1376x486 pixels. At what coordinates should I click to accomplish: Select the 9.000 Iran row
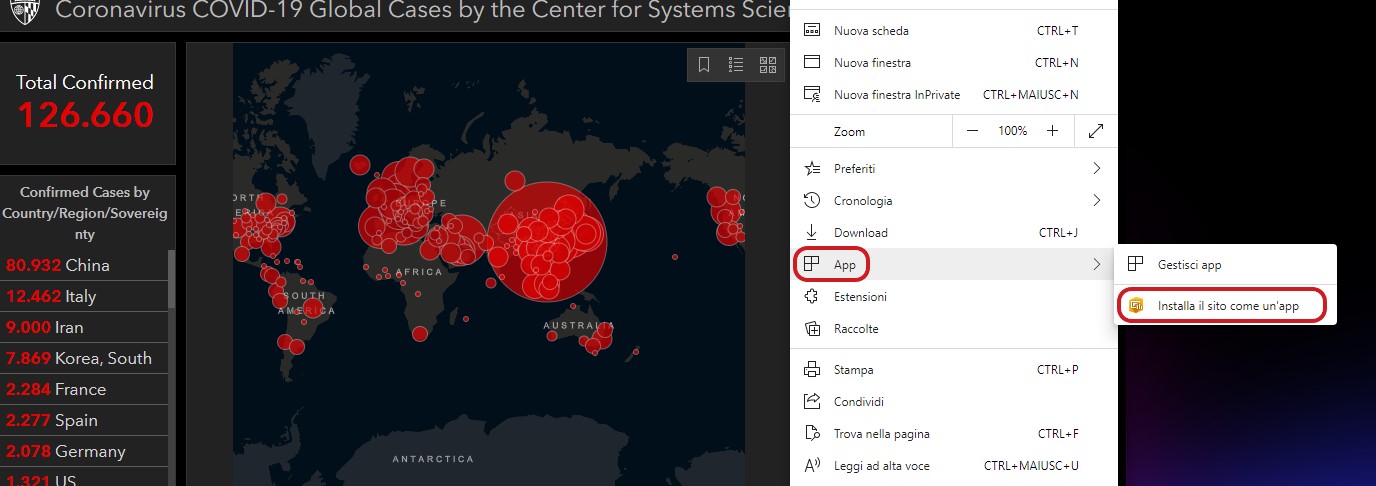pyautogui.click(x=84, y=327)
